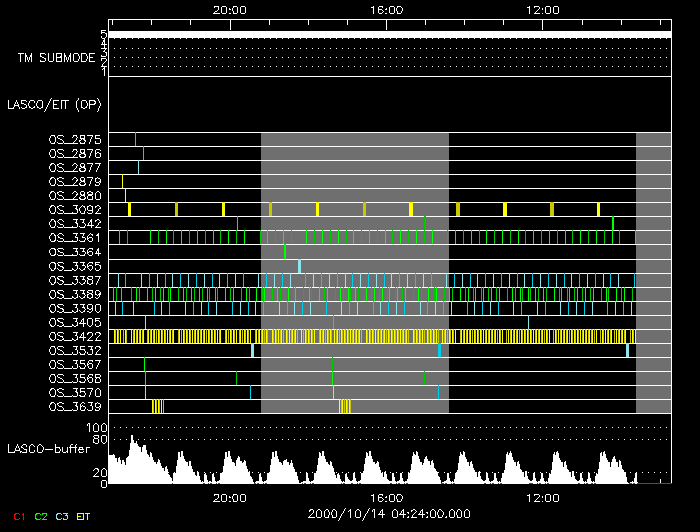Click the 12:00 tick label on bottom axis
Screen dimensions: 700x532
542,497
